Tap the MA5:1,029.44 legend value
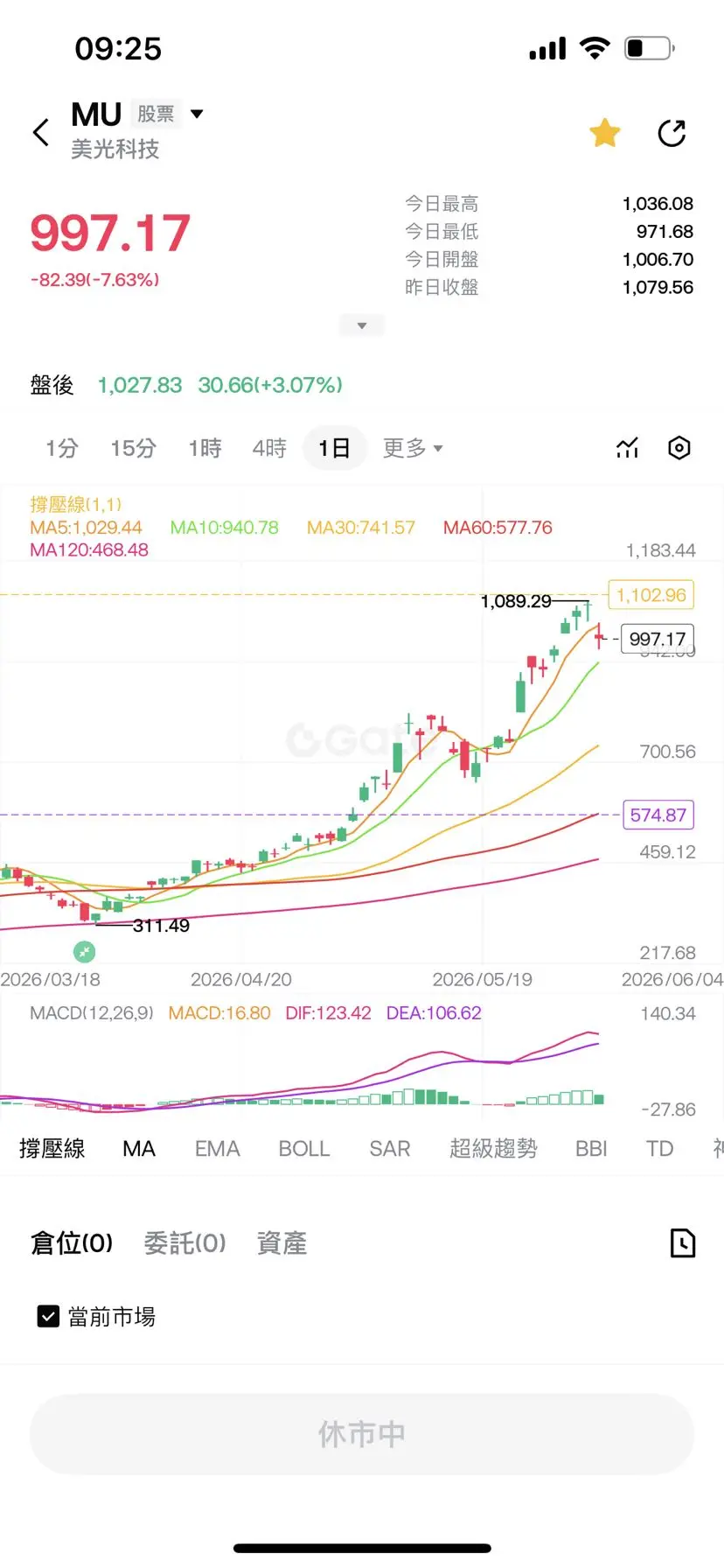The width and height of the screenshot is (724, 1568). (x=86, y=528)
